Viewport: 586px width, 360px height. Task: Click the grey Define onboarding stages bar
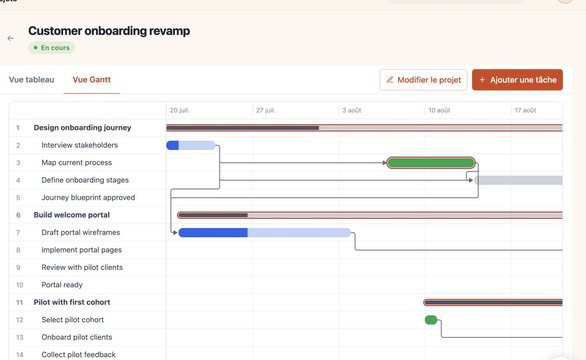tap(519, 180)
